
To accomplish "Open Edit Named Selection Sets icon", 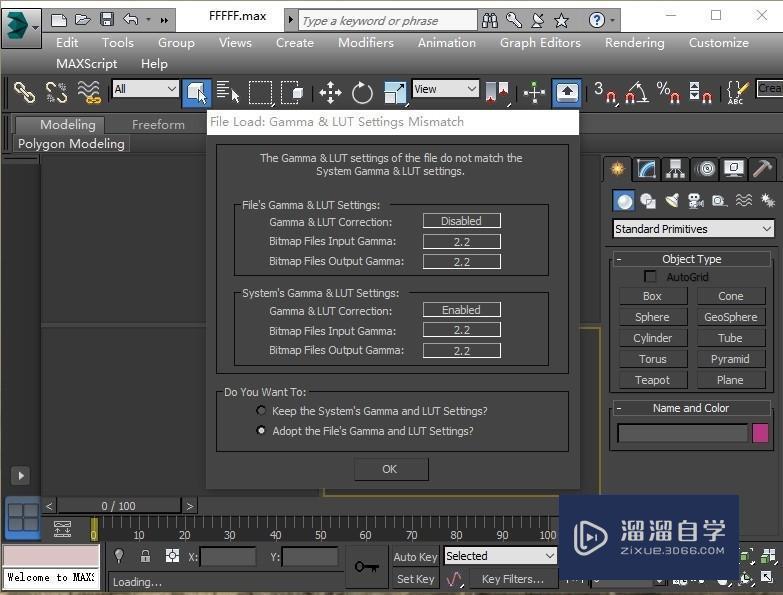I will click(x=737, y=93).
